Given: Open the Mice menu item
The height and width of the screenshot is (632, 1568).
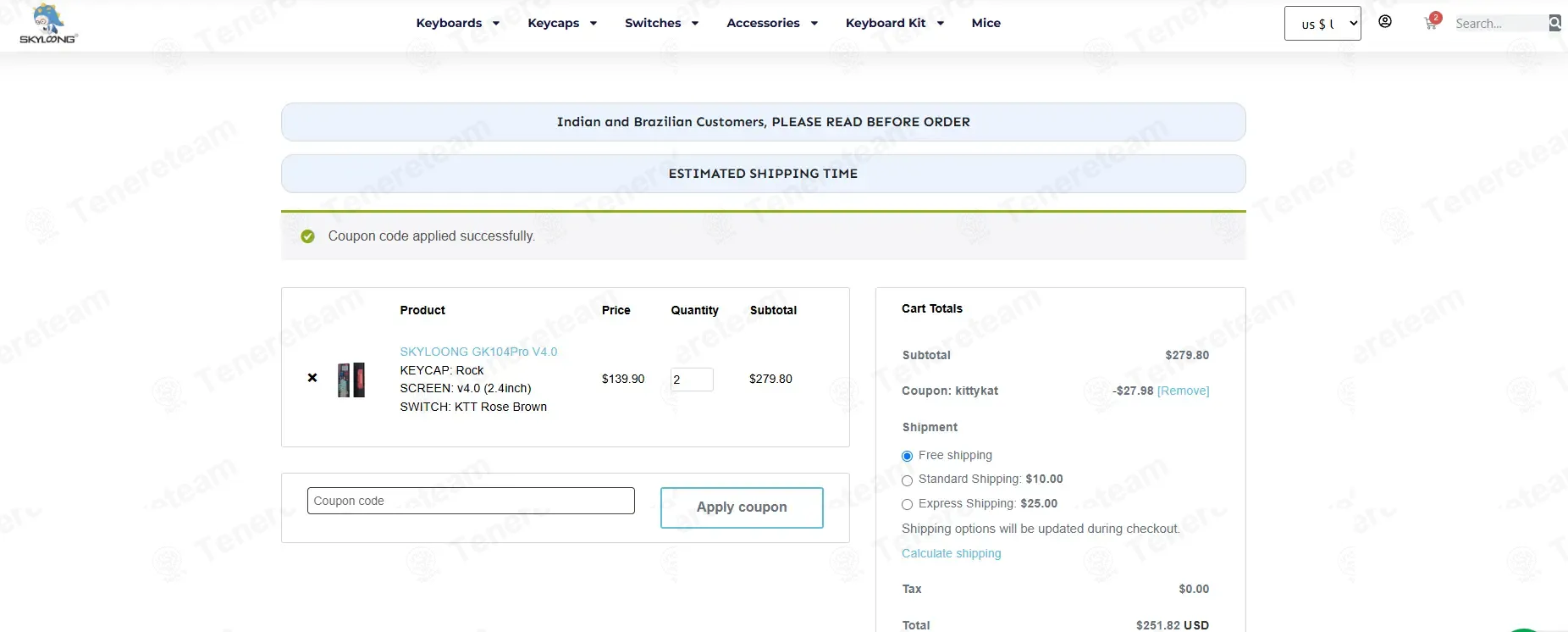Looking at the screenshot, I should coord(986,23).
